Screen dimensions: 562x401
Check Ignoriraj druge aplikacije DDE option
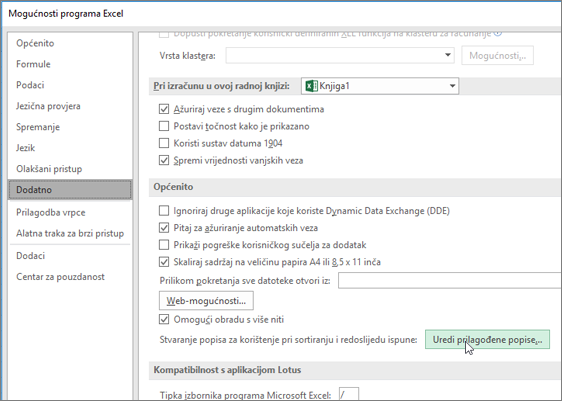(164, 211)
